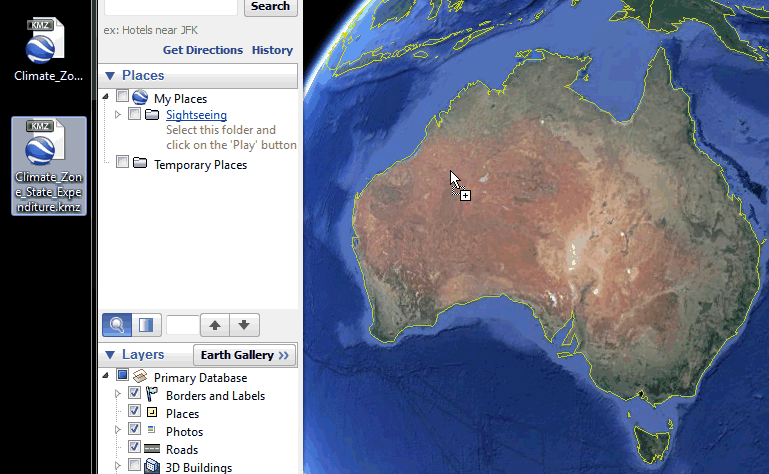Collapse the Places panel header triangle
The height and width of the screenshot is (474, 769).
click(x=110, y=76)
